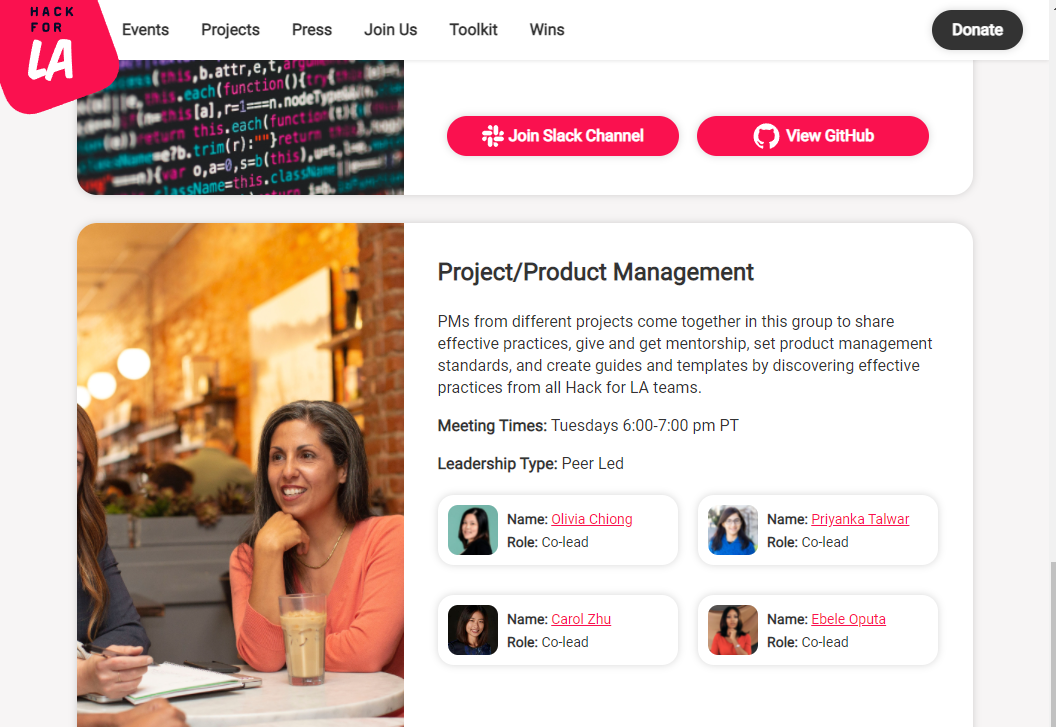Open the Join Us nav link
Image resolution: width=1056 pixels, height=727 pixels.
pos(391,30)
